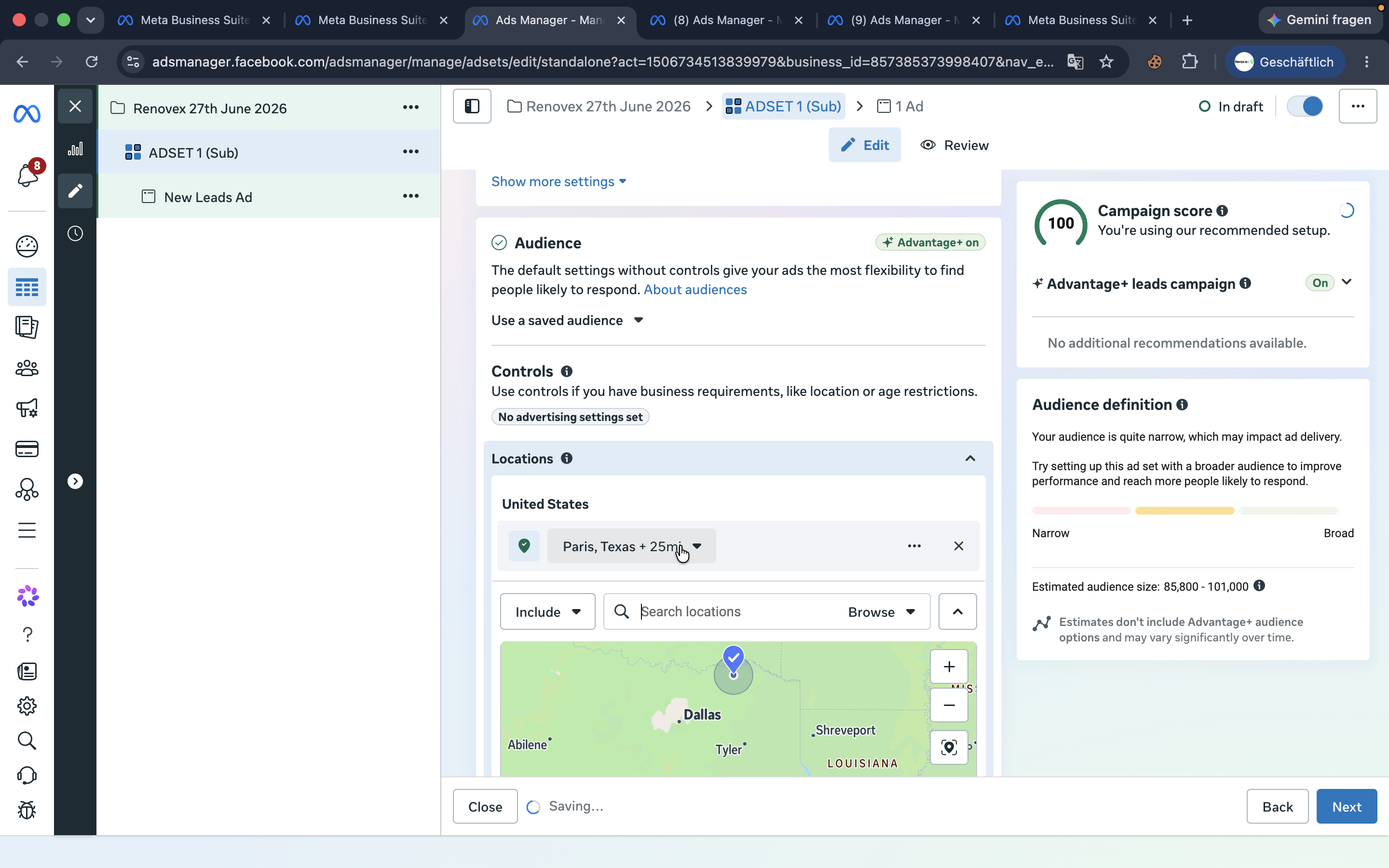The image size is (1389, 868).
Task: Open the Include dropdown
Action: click(547, 611)
